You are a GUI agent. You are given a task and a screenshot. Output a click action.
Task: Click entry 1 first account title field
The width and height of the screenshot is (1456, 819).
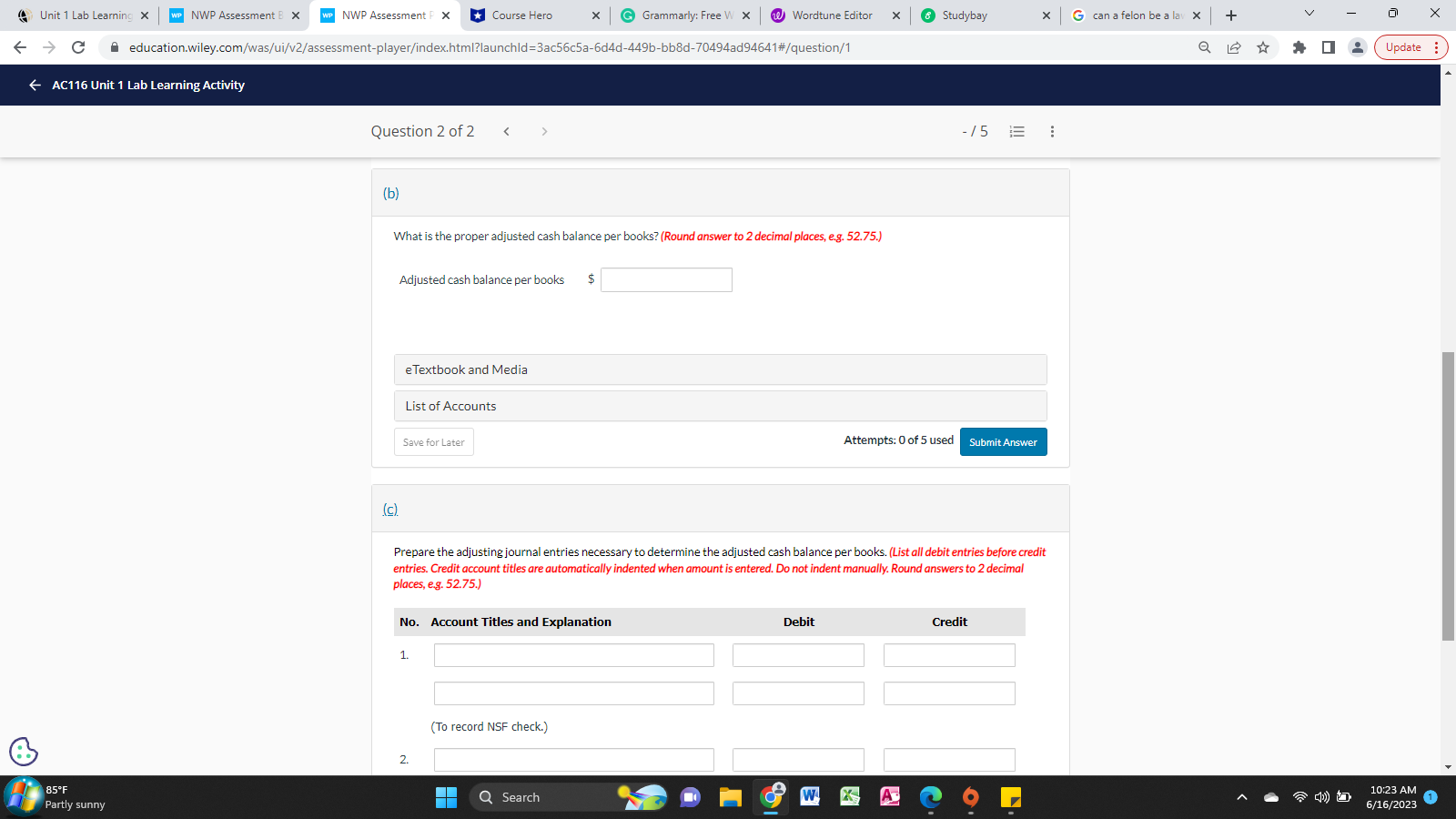coord(574,655)
